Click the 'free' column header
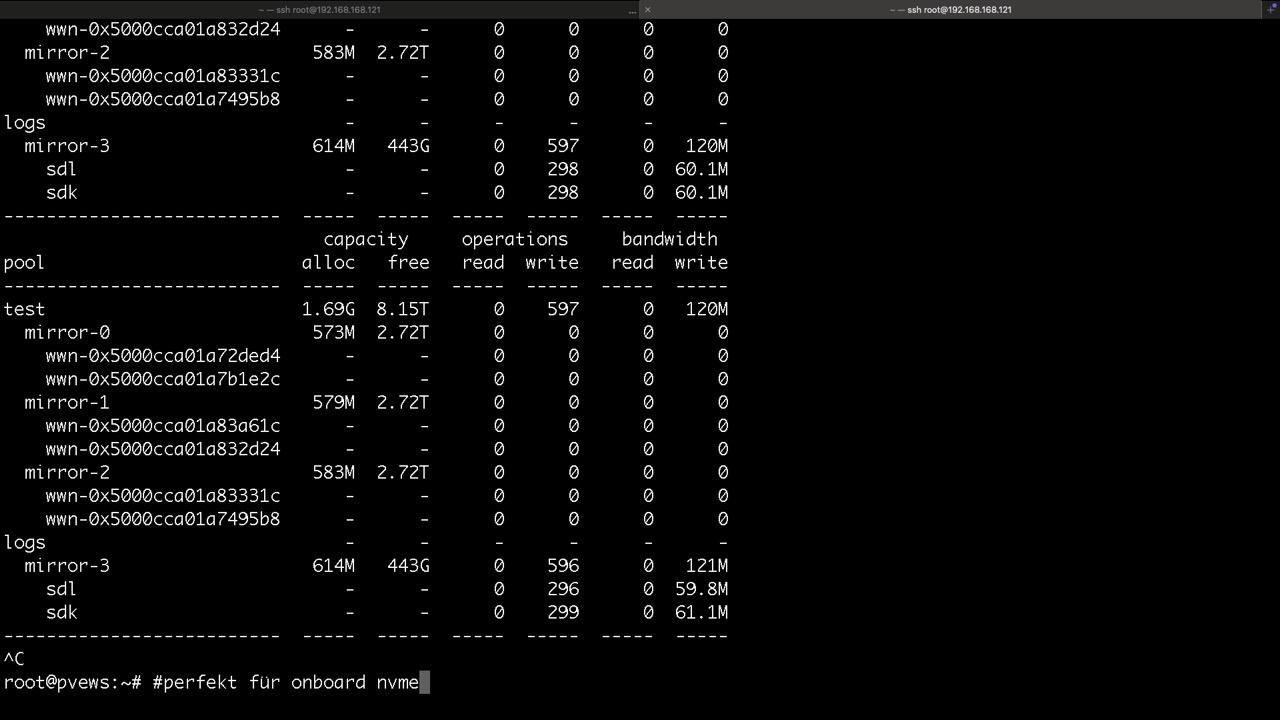Image resolution: width=1280 pixels, height=720 pixels. (x=408, y=262)
